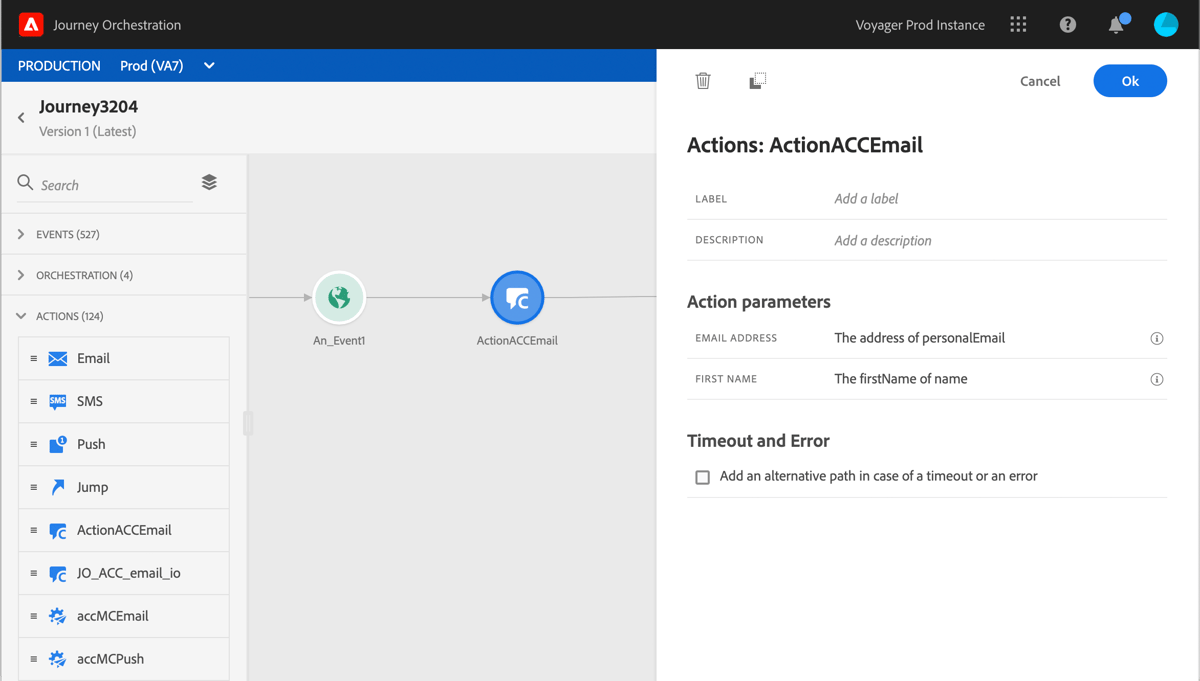Select the Jump action icon
This screenshot has width=1200, height=681.
tap(60, 486)
